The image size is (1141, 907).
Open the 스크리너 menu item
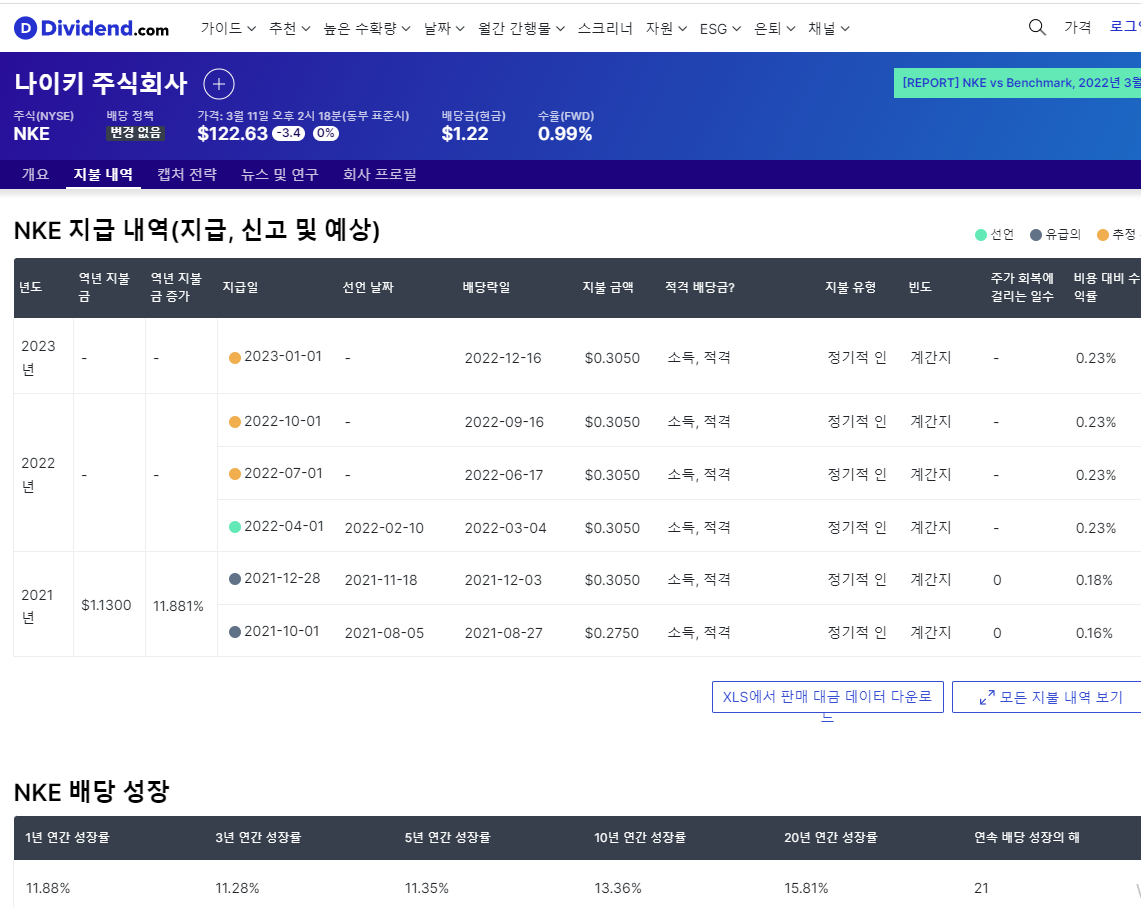tap(605, 28)
